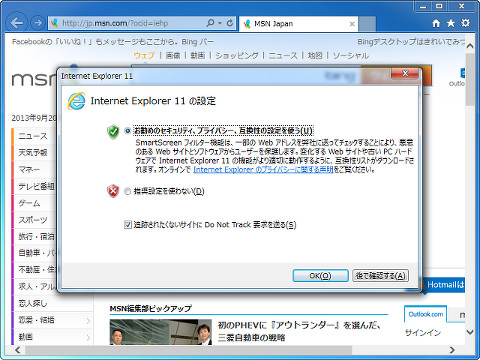This screenshot has width=480, height=360.
Task: Switch to the Outlook.com tab
Action: (x=426, y=314)
